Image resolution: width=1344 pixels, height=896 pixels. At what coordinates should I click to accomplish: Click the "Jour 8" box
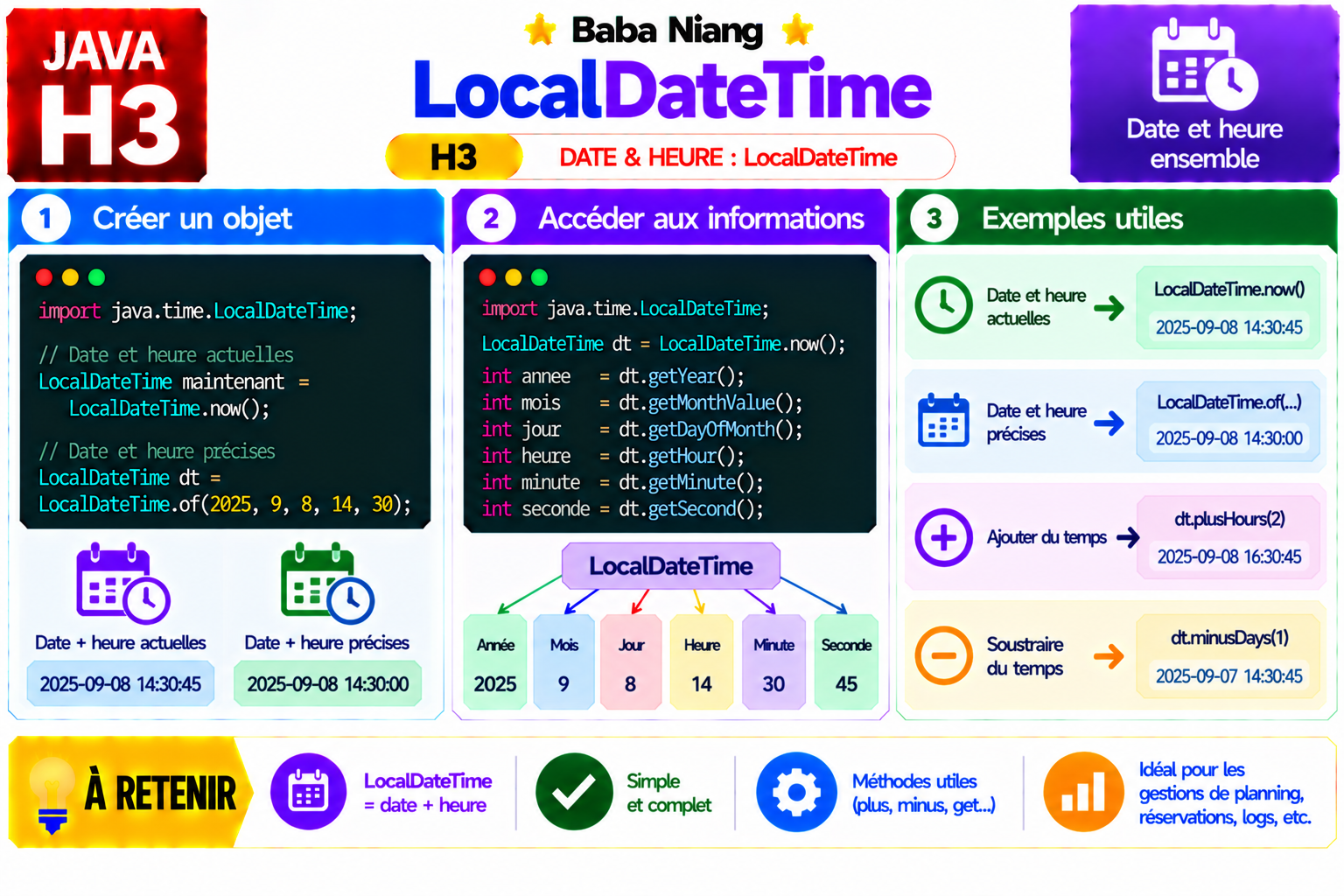coord(631,662)
